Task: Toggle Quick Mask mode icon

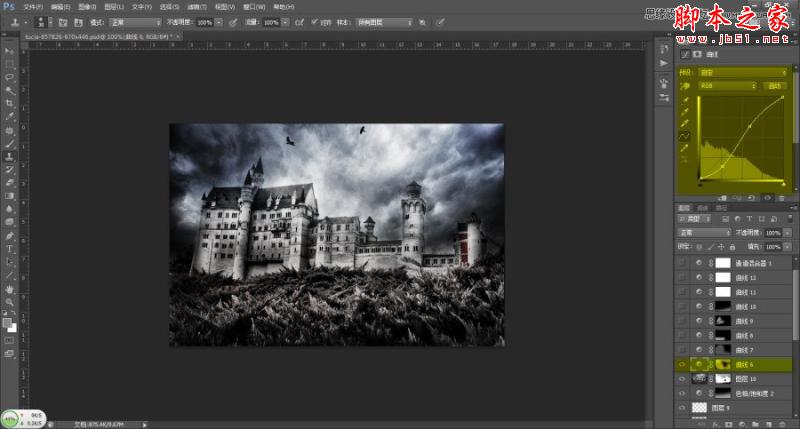Action: click(9, 340)
